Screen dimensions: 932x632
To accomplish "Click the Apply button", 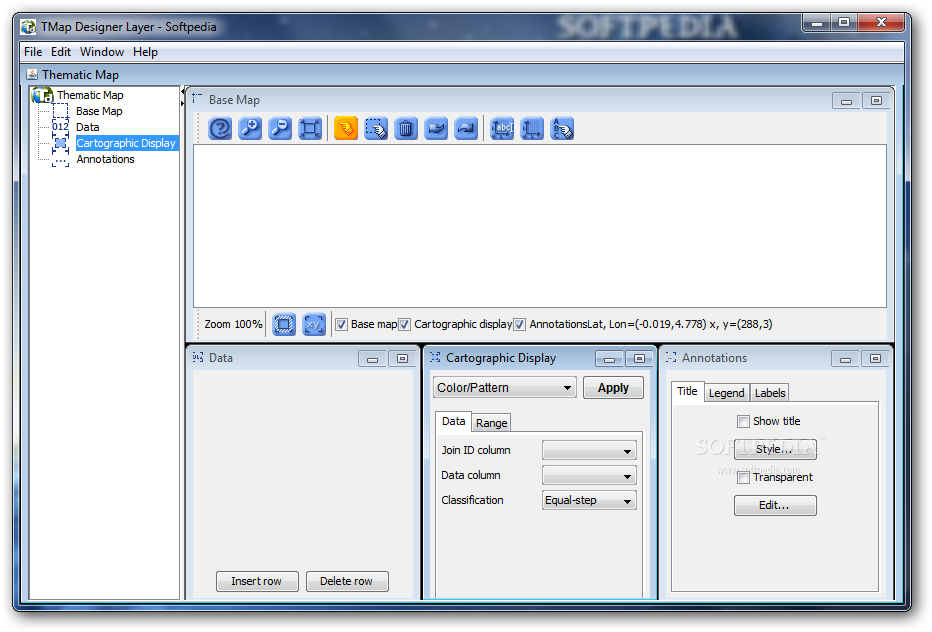I will (x=613, y=388).
